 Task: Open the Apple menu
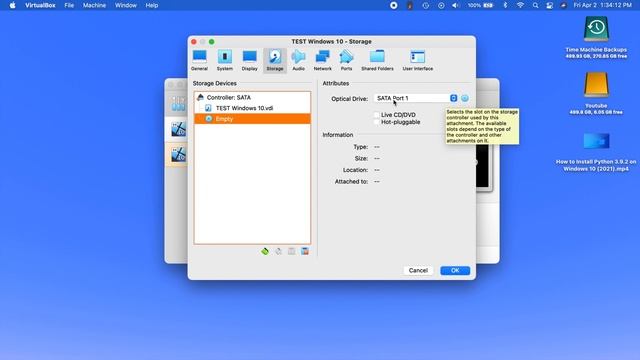tap(12, 5)
